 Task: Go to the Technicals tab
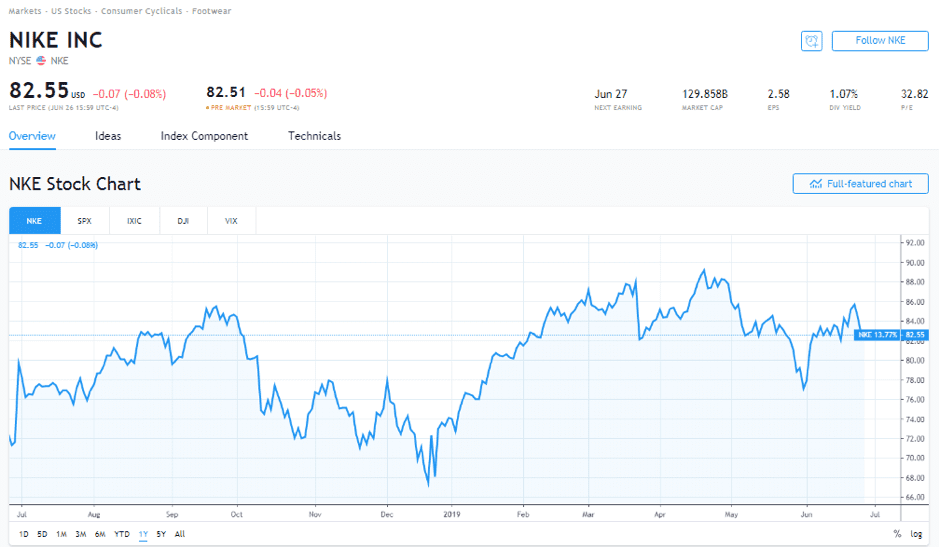tap(314, 136)
